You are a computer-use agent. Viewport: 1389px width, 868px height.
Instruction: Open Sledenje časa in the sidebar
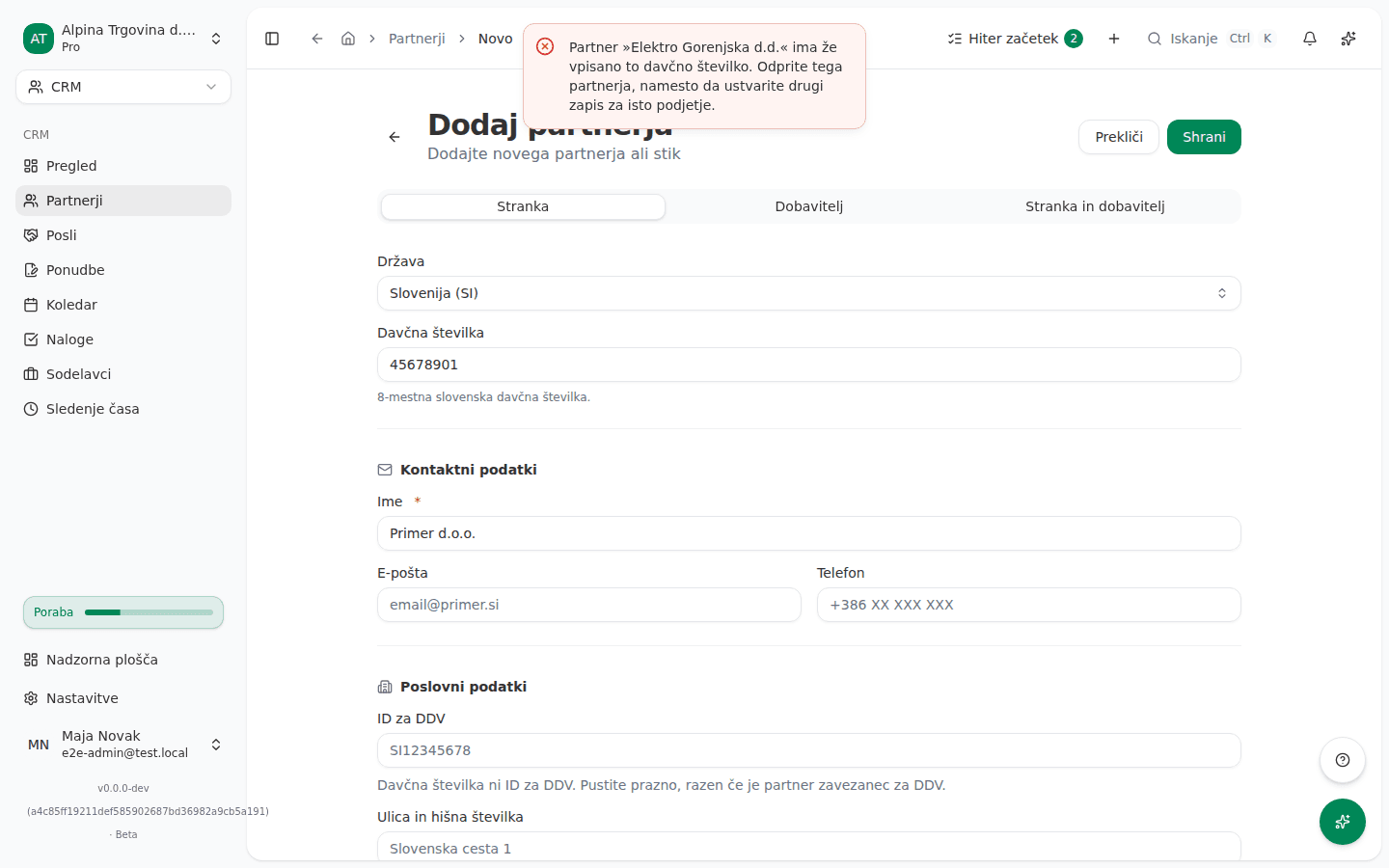123,409
